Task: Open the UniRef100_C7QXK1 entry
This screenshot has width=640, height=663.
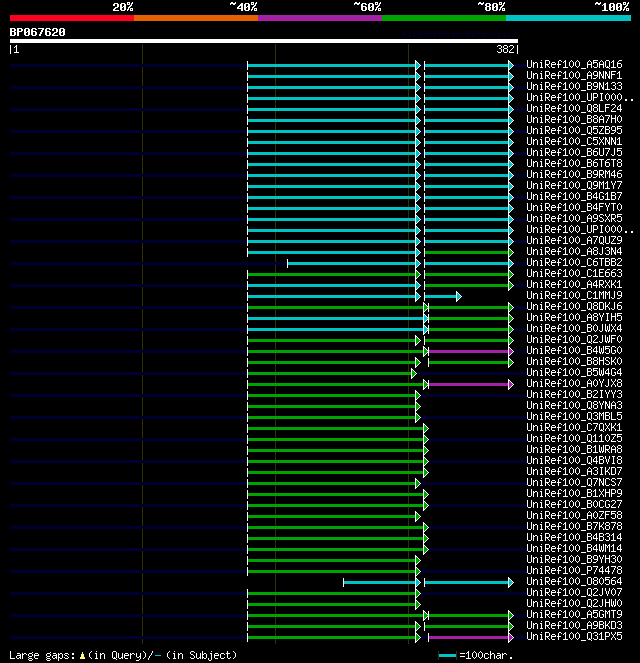Action: coord(574,427)
